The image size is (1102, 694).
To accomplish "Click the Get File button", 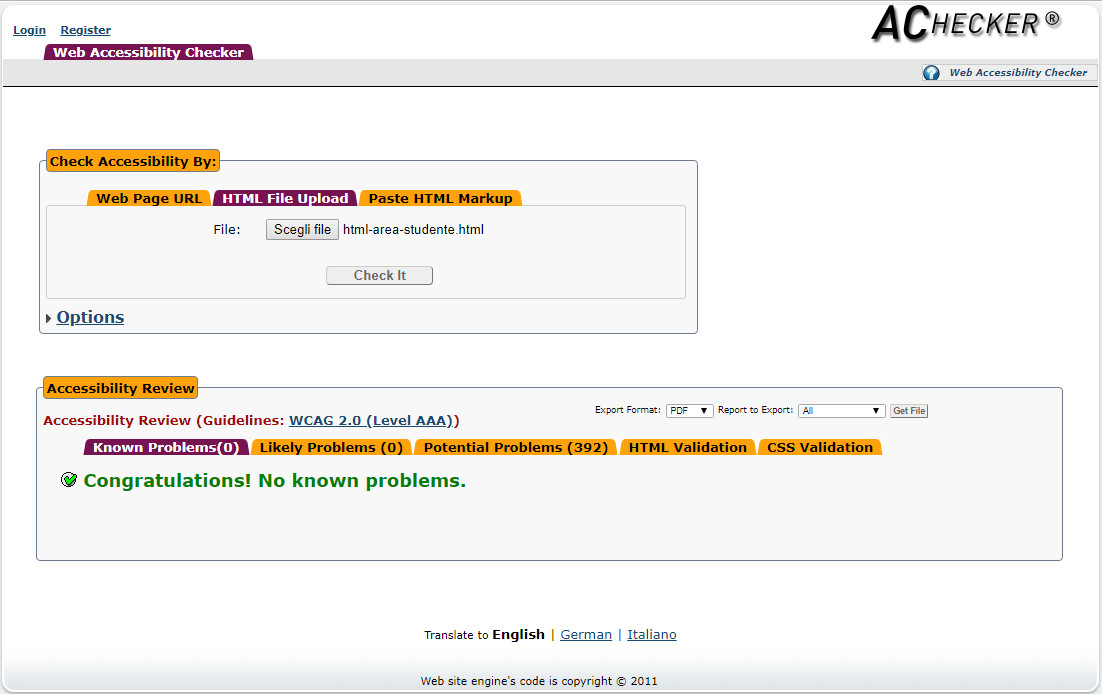I will point(909,411).
